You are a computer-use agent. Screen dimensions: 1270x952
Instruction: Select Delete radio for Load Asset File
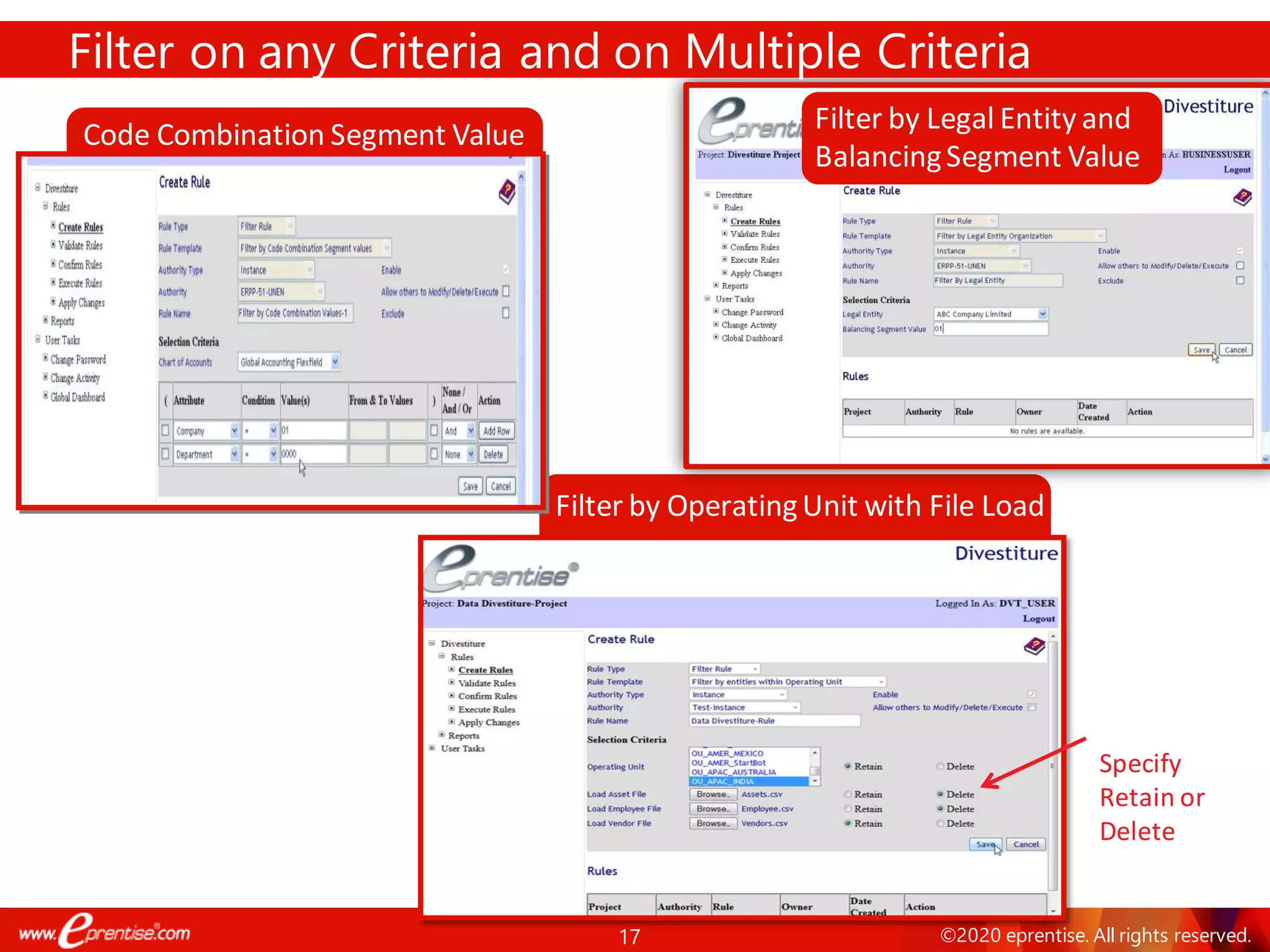940,794
